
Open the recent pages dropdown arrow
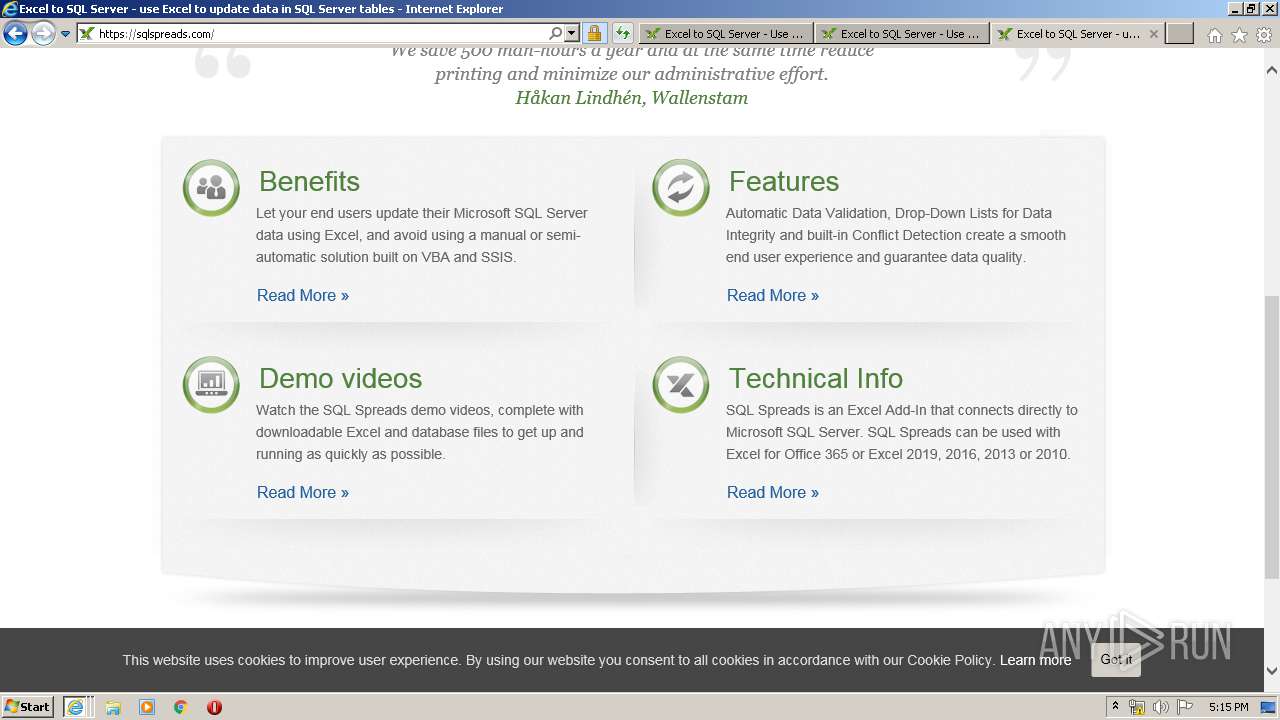click(65, 34)
